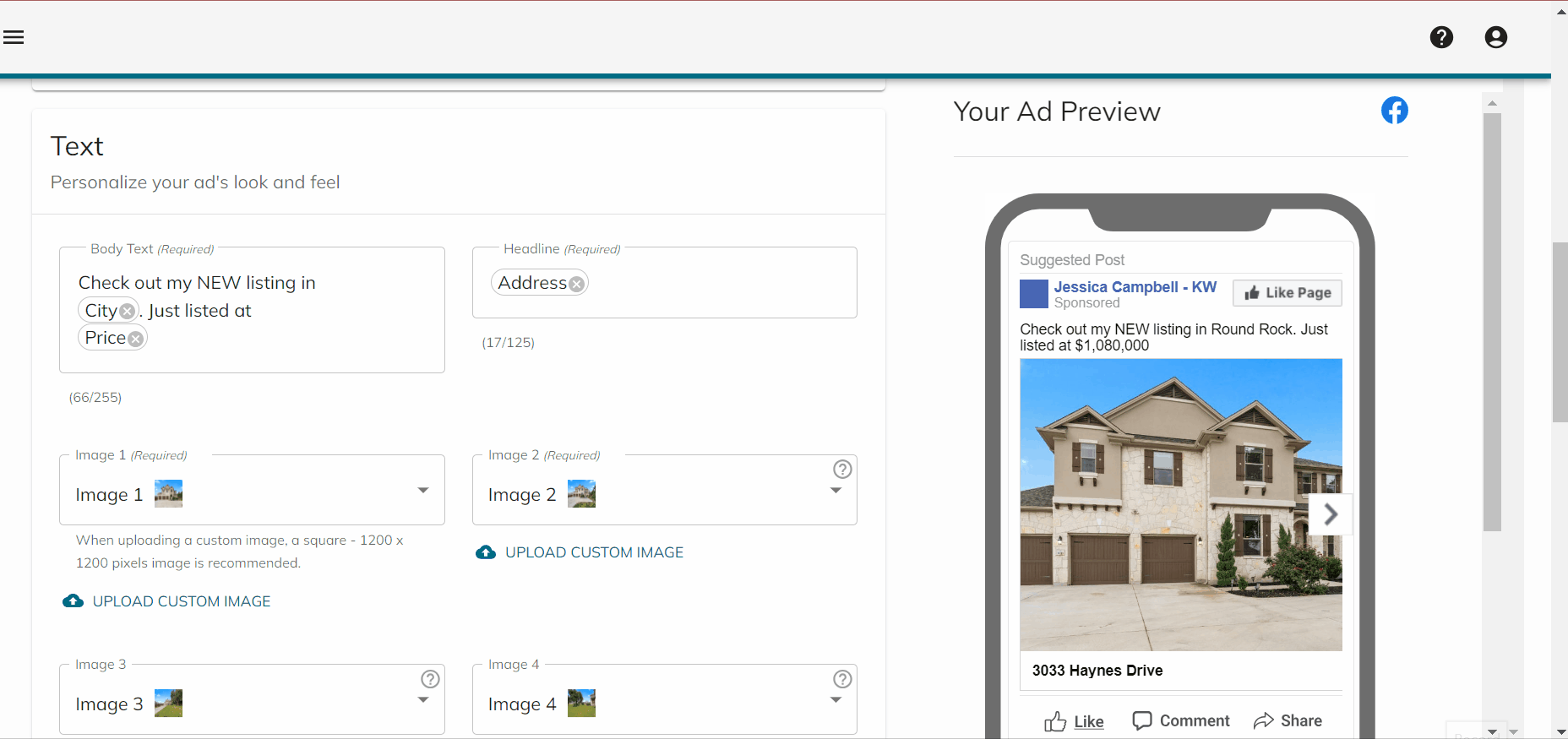Click the Like thumbs-up icon in preview

click(1055, 721)
